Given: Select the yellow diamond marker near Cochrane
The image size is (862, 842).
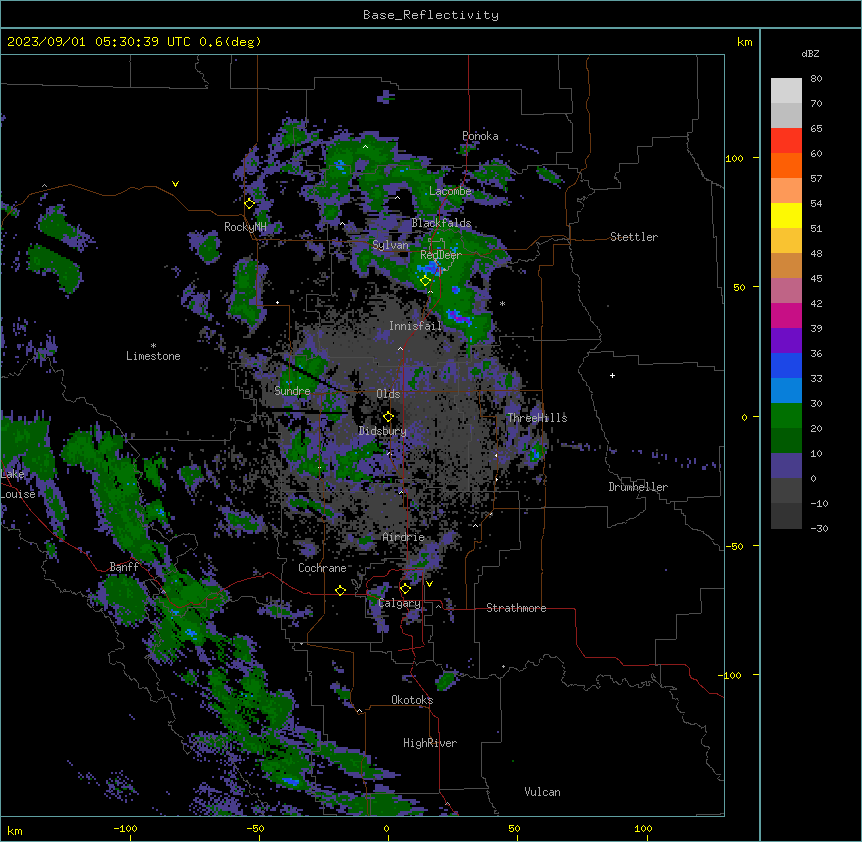Looking at the screenshot, I should tap(340, 590).
